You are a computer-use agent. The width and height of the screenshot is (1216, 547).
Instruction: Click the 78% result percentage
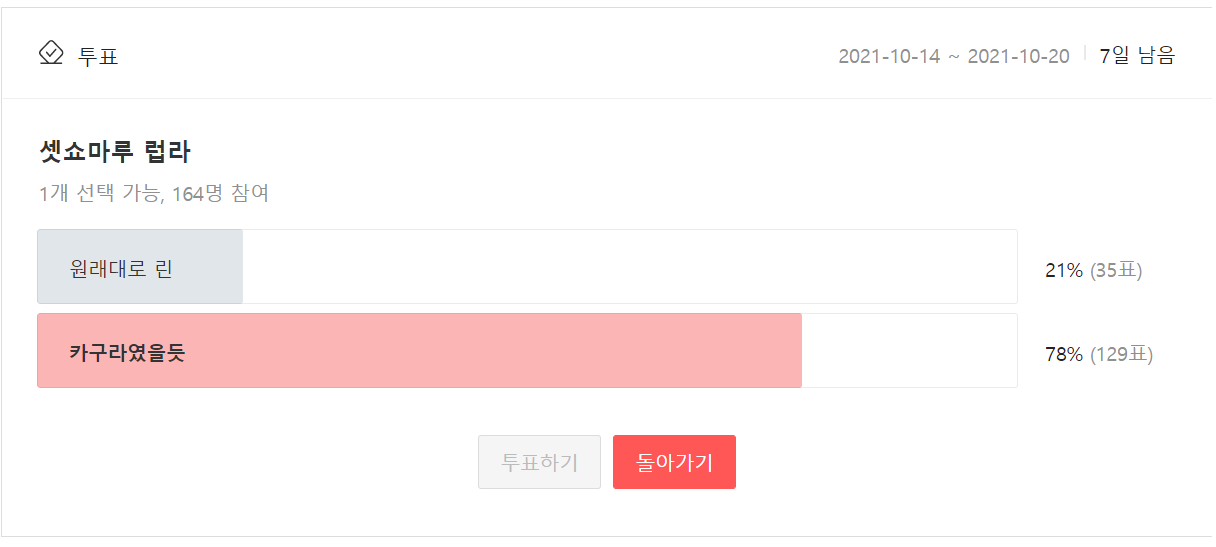(x=1064, y=354)
